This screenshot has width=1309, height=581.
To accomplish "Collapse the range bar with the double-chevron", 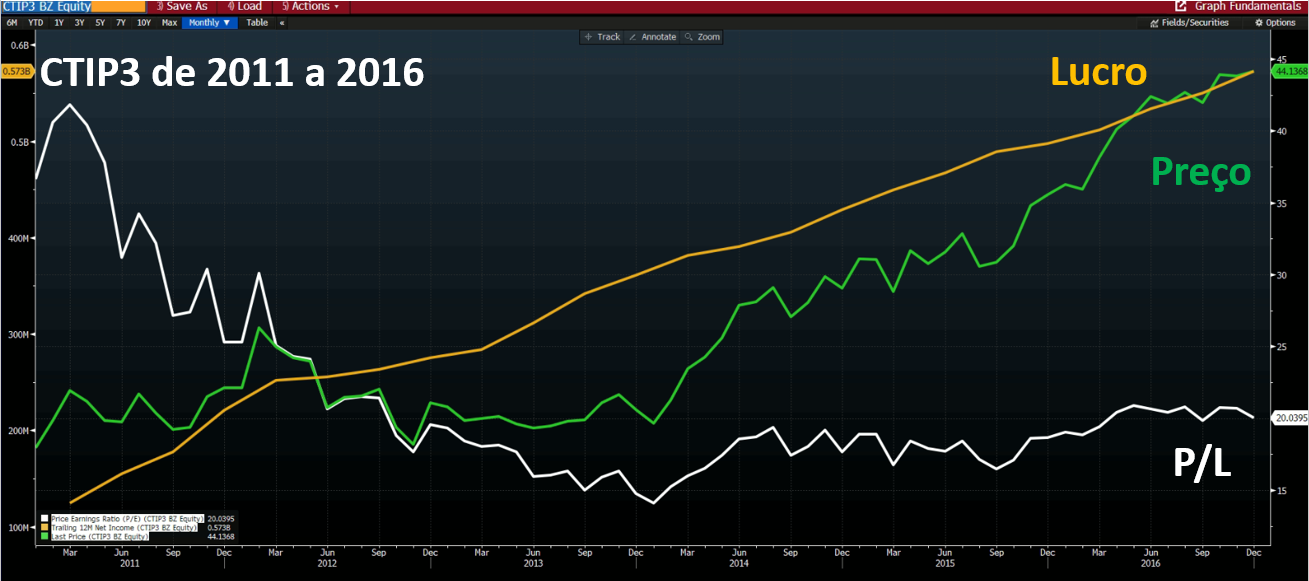I will [x=282, y=22].
